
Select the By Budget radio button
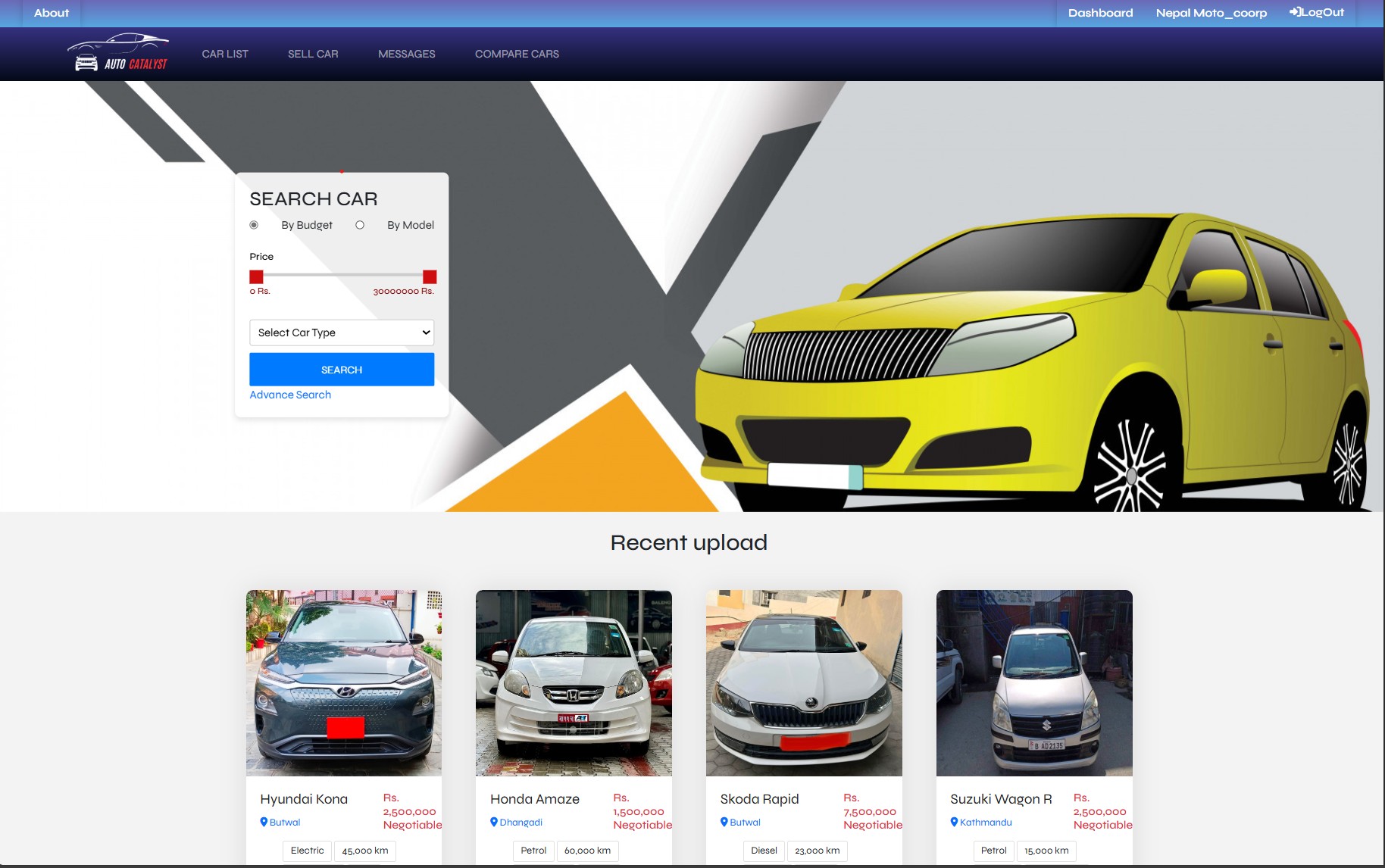point(254,225)
